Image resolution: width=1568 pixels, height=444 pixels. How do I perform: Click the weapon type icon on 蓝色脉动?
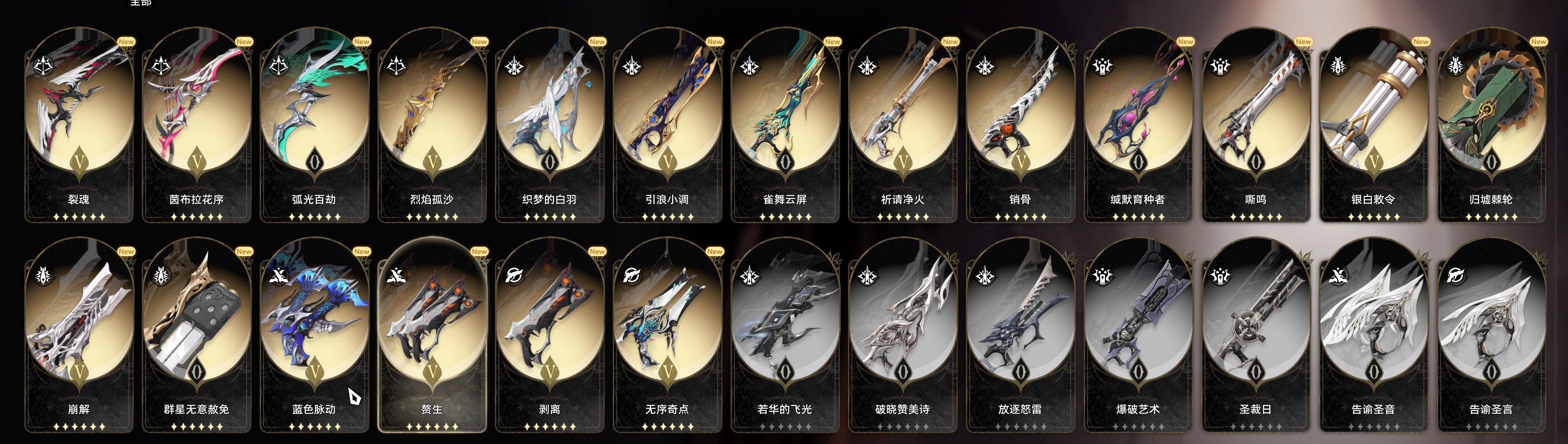coord(279,276)
